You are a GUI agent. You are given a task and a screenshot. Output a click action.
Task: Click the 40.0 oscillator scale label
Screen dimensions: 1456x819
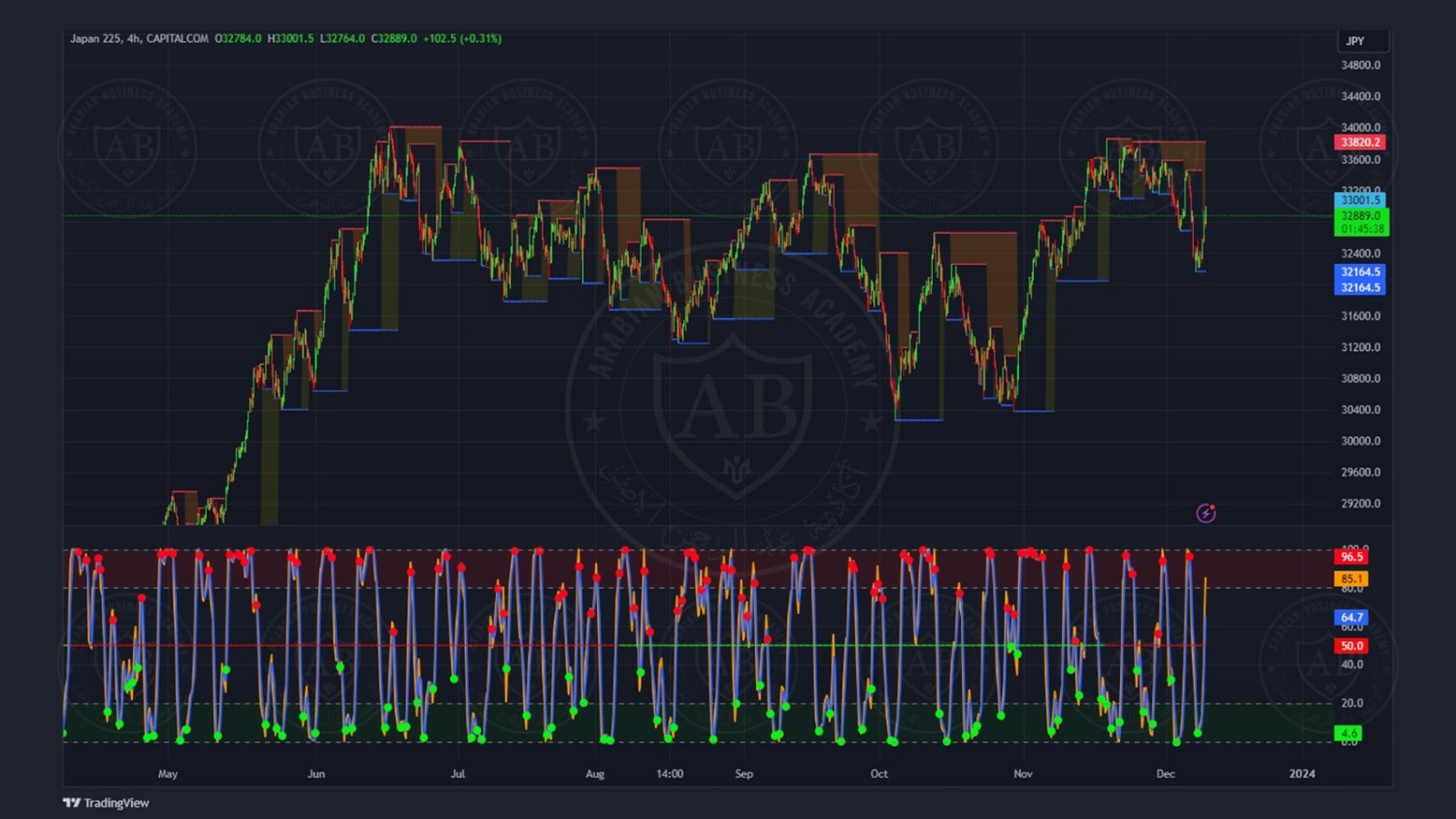click(1352, 665)
